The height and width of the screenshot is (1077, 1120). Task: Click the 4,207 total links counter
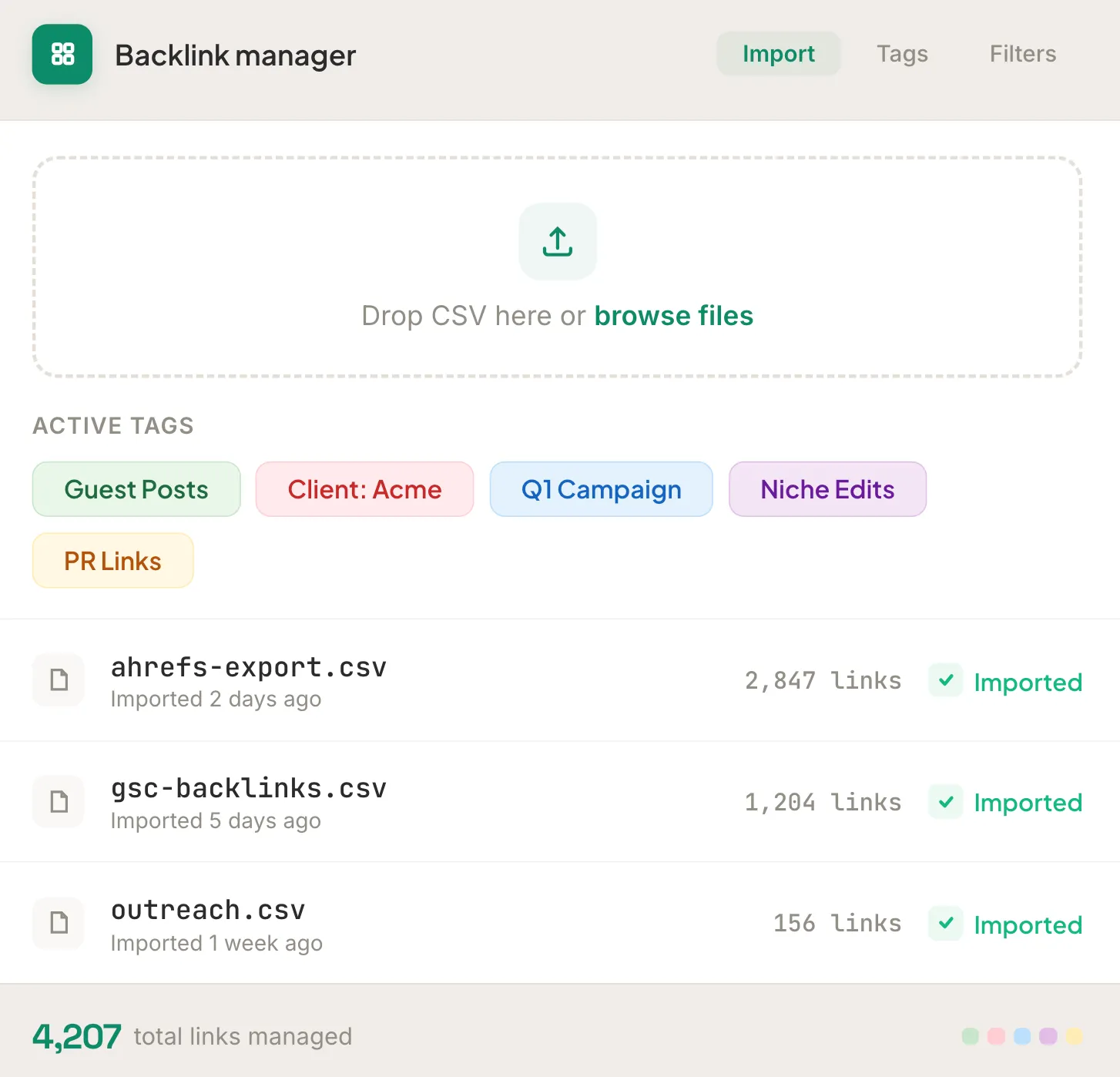(x=76, y=1036)
